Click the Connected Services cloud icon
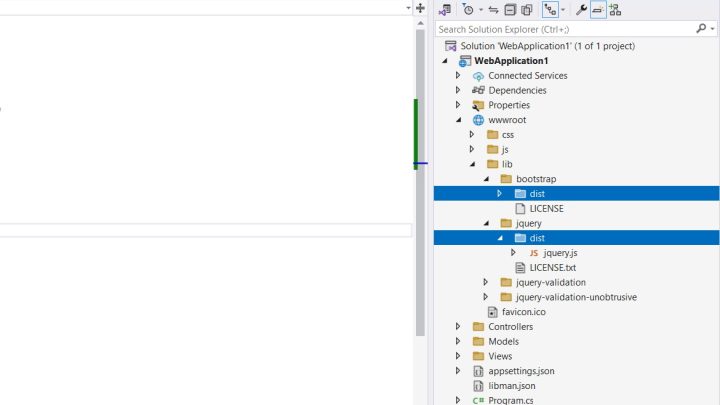The height and width of the screenshot is (405, 720). pos(478,76)
